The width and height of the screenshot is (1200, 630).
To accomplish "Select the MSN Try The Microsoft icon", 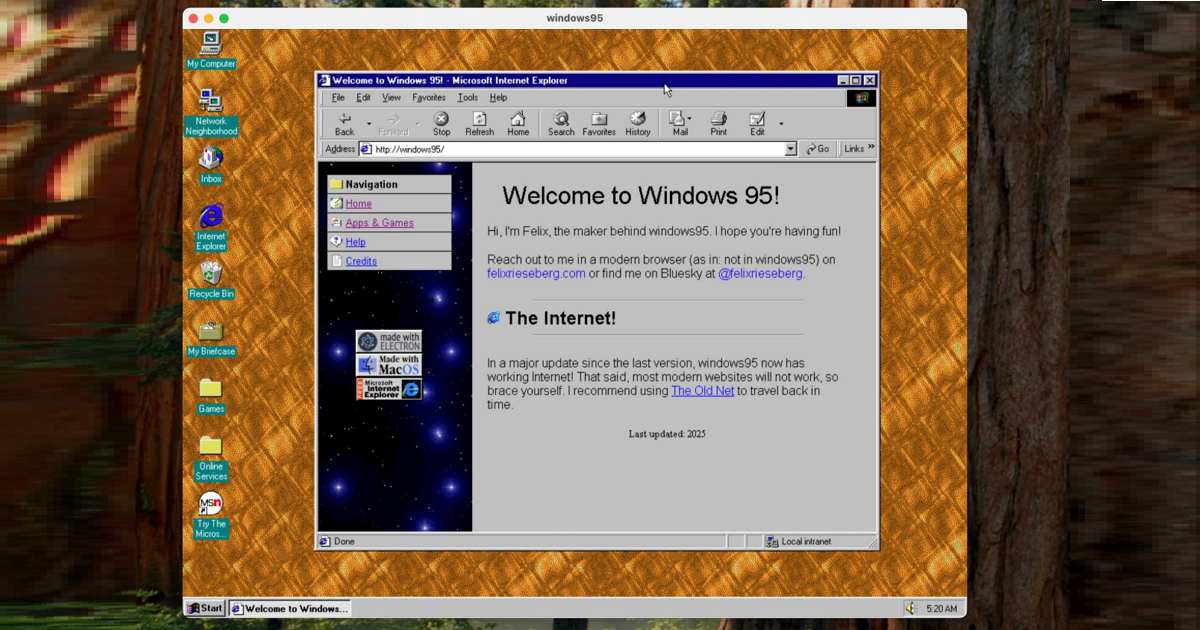I will coord(211,516).
